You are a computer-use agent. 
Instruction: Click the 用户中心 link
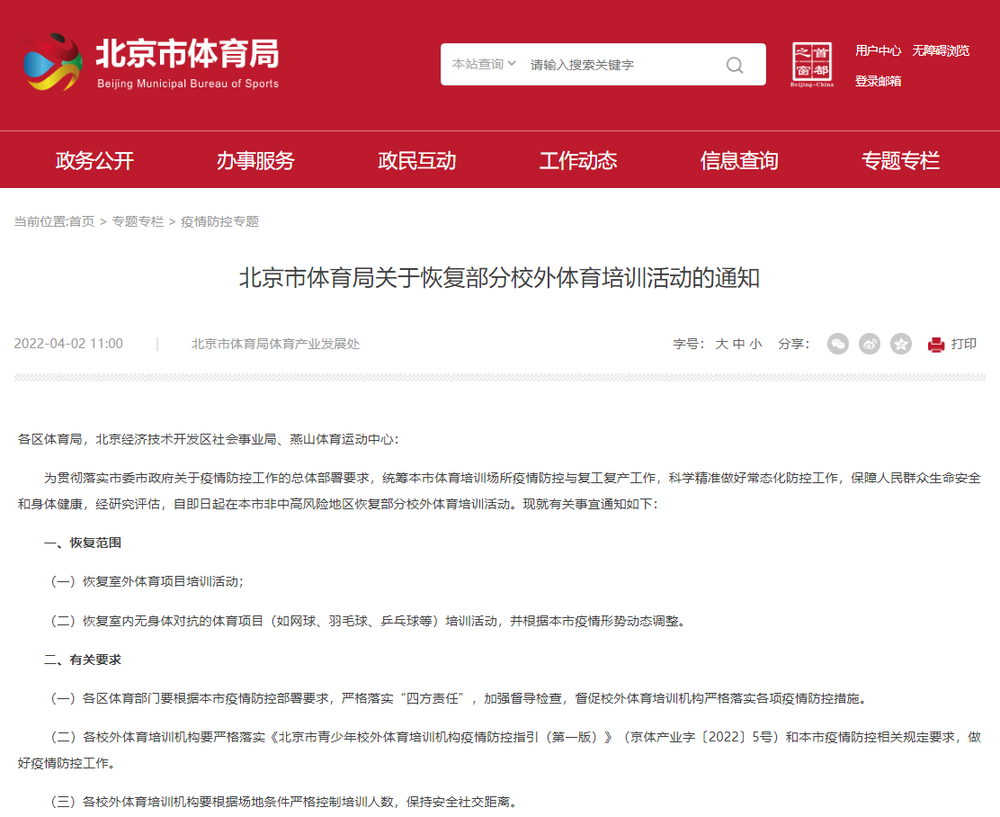point(877,51)
